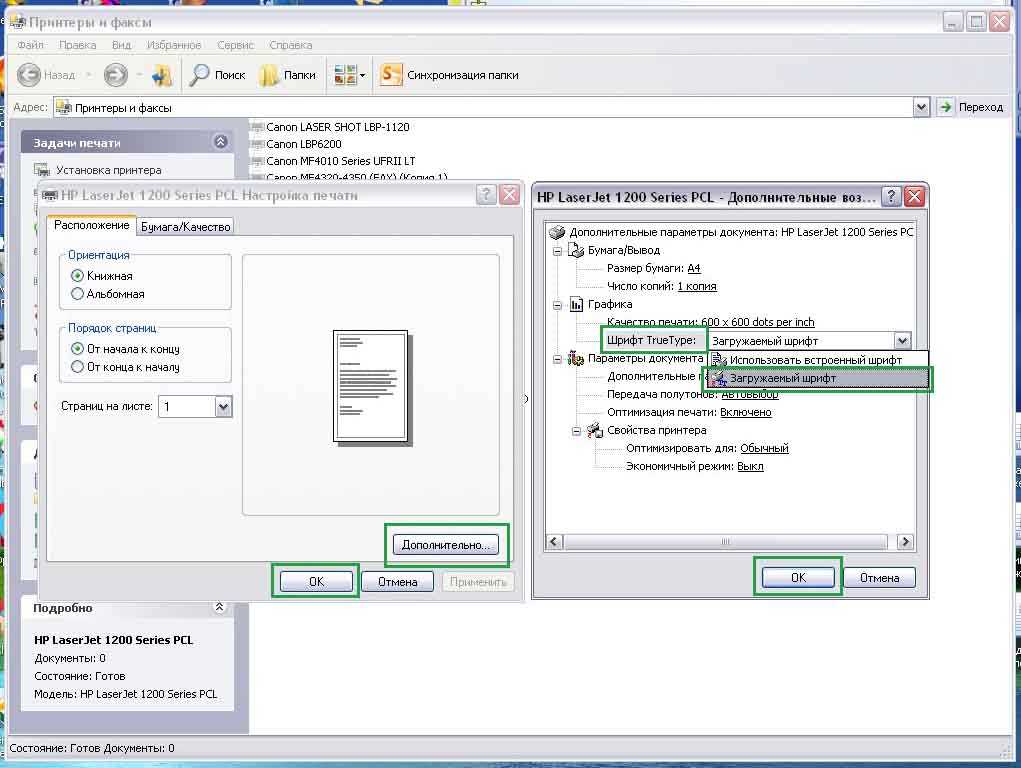The width and height of the screenshot is (1021, 768).
Task: Click the Обычный optimize-for value
Action: point(764,448)
